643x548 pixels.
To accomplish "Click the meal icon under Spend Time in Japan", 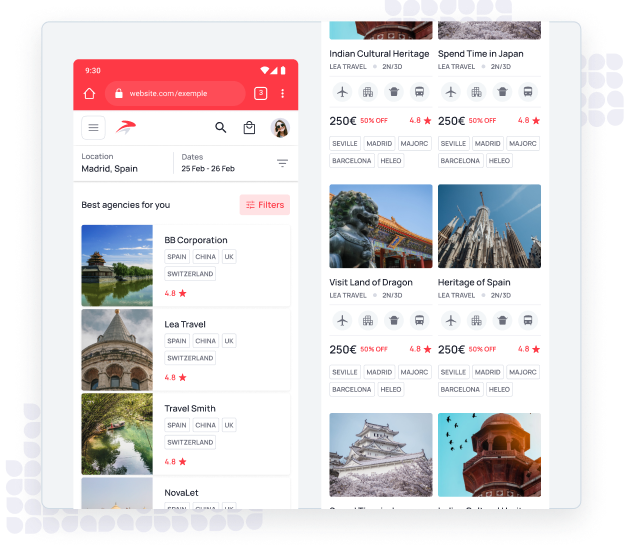I will (x=502, y=92).
